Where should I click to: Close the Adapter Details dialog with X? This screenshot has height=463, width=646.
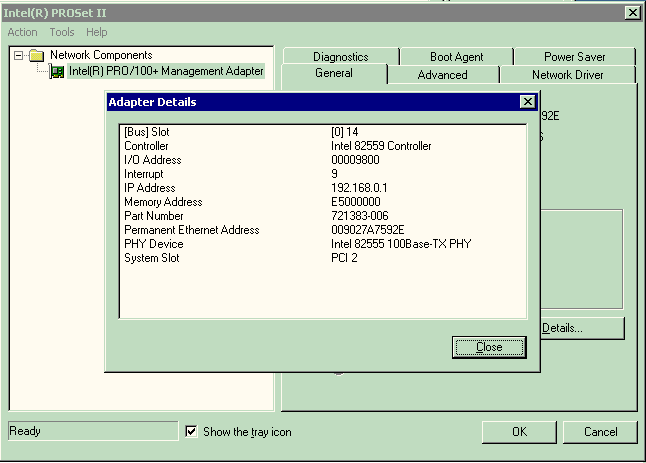click(527, 102)
